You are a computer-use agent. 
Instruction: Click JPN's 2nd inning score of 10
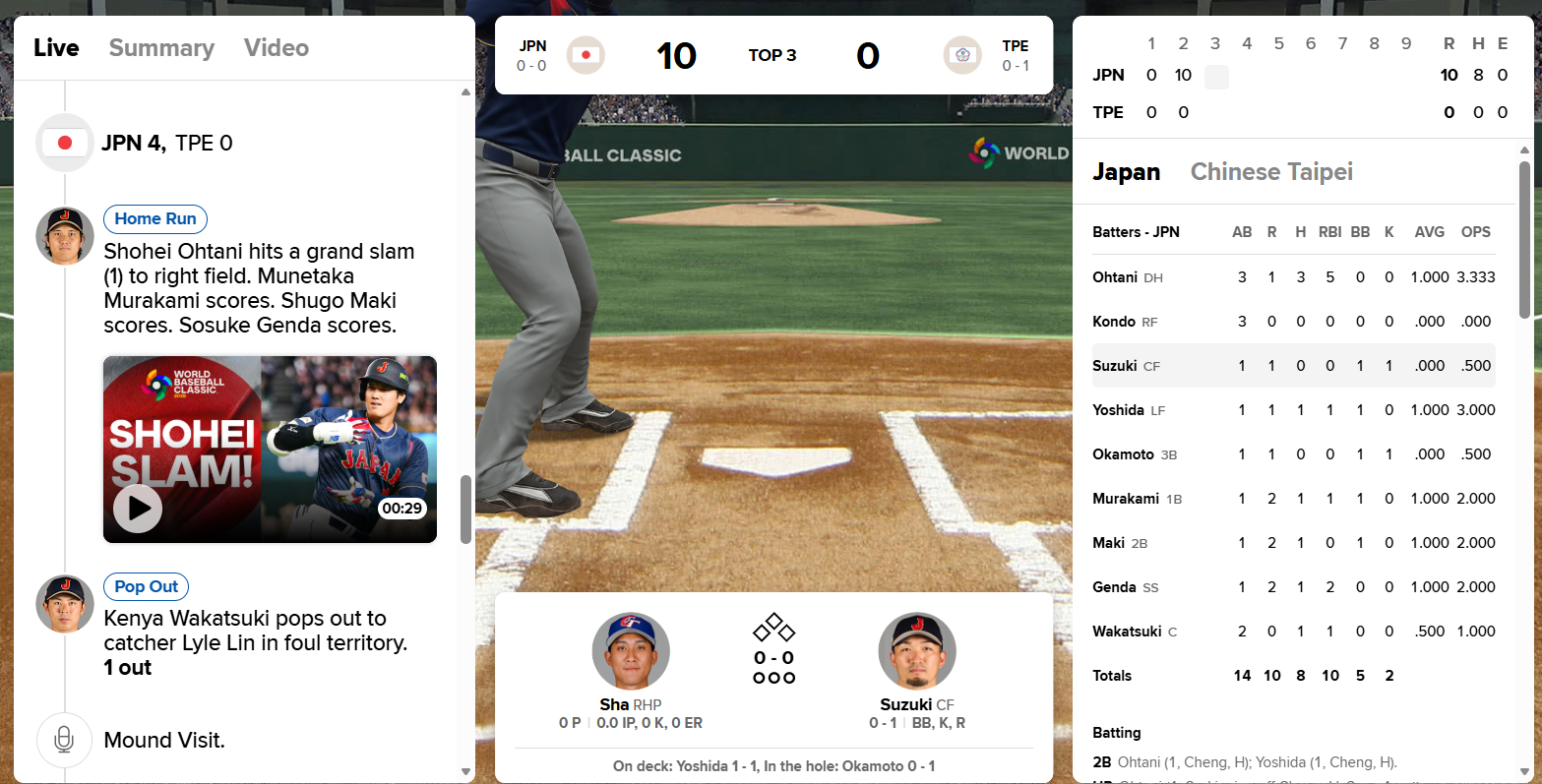point(1183,75)
